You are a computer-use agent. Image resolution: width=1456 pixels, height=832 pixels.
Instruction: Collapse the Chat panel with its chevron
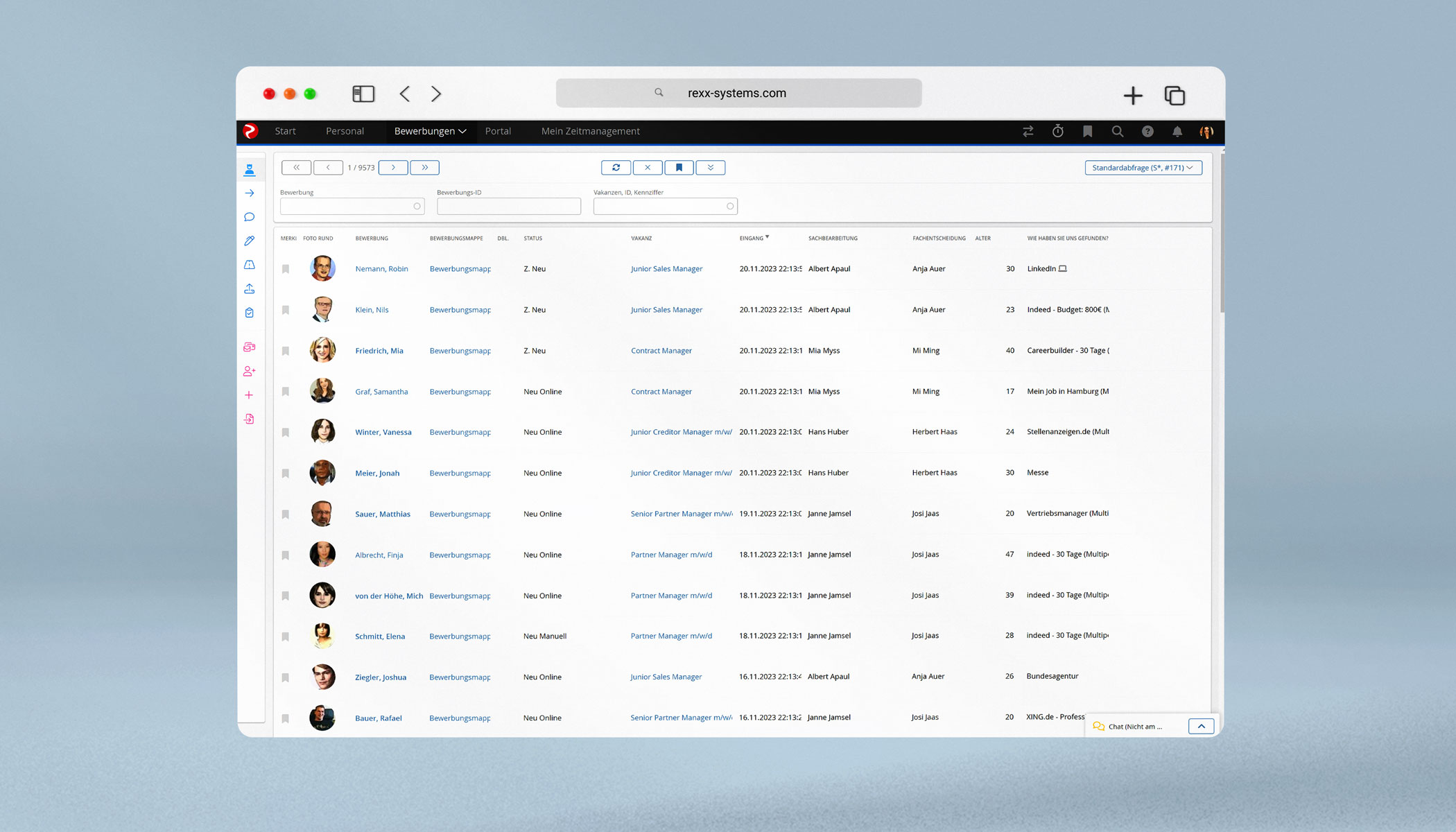click(x=1201, y=726)
